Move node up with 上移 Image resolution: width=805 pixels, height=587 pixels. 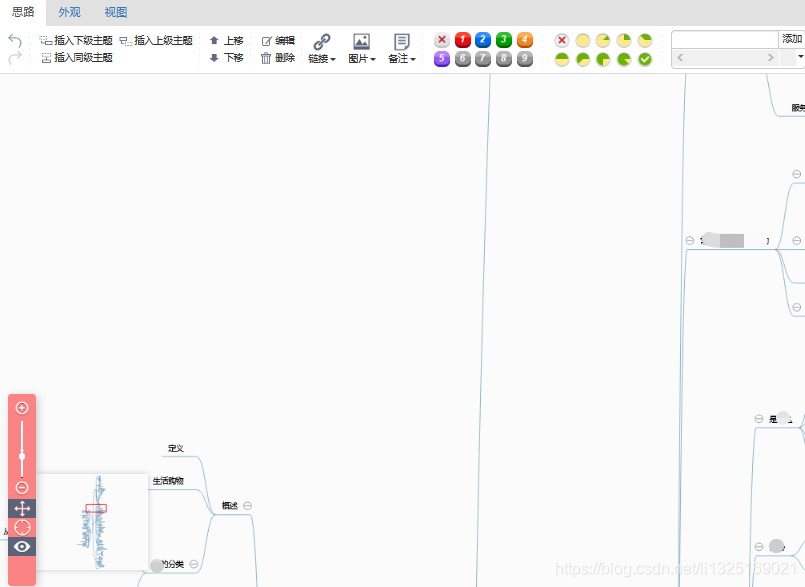coord(226,41)
